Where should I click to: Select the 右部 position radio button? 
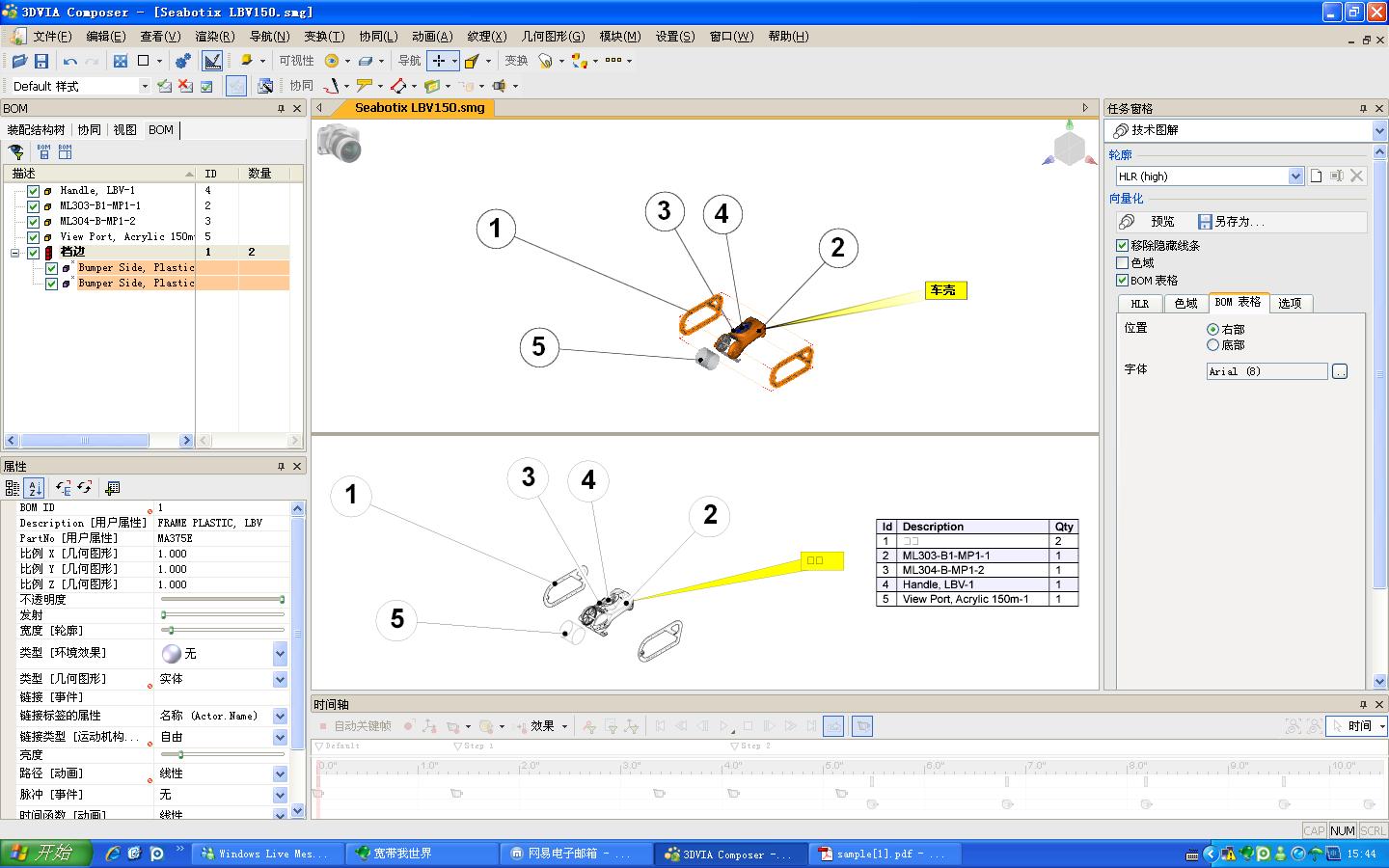pyautogui.click(x=1212, y=330)
